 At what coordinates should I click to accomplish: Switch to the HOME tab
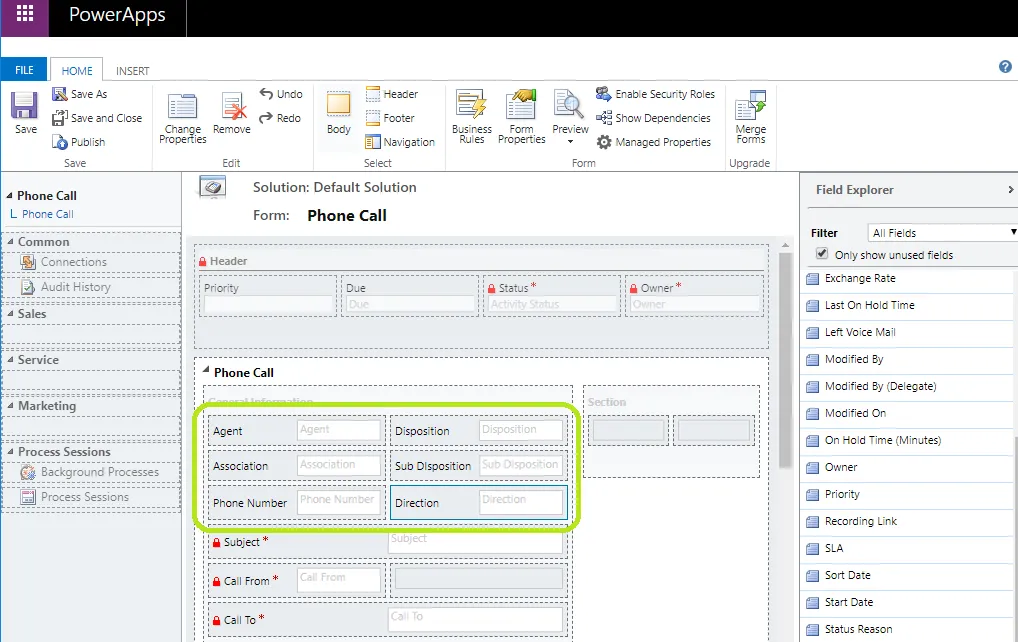(x=77, y=71)
